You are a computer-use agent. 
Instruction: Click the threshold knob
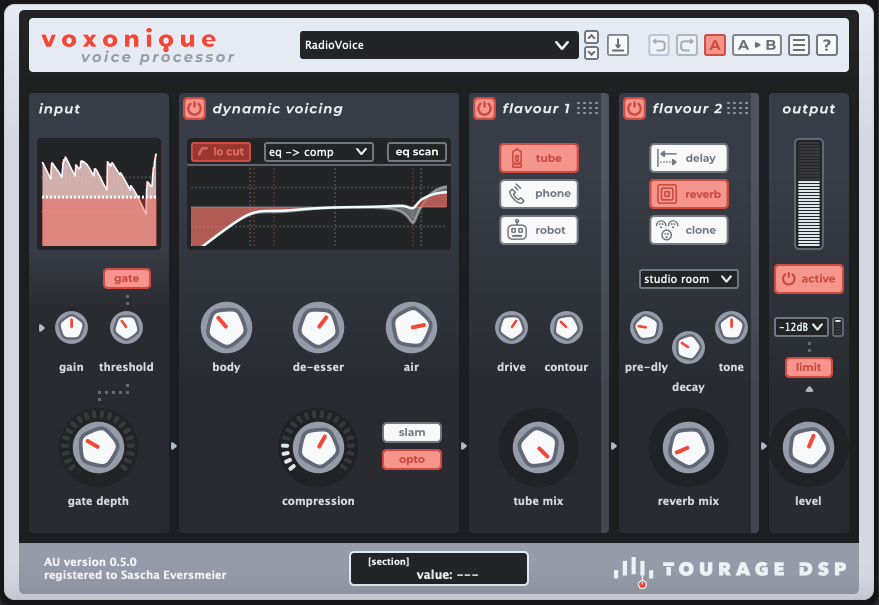[126, 327]
